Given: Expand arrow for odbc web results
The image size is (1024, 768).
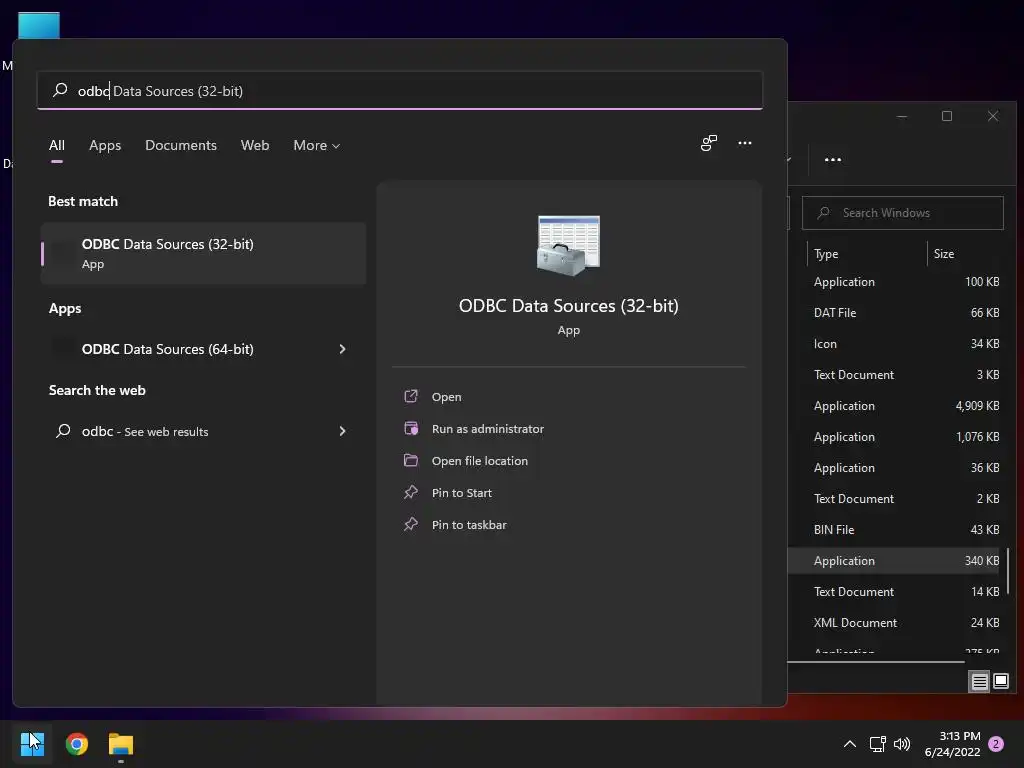Looking at the screenshot, I should pos(342,431).
